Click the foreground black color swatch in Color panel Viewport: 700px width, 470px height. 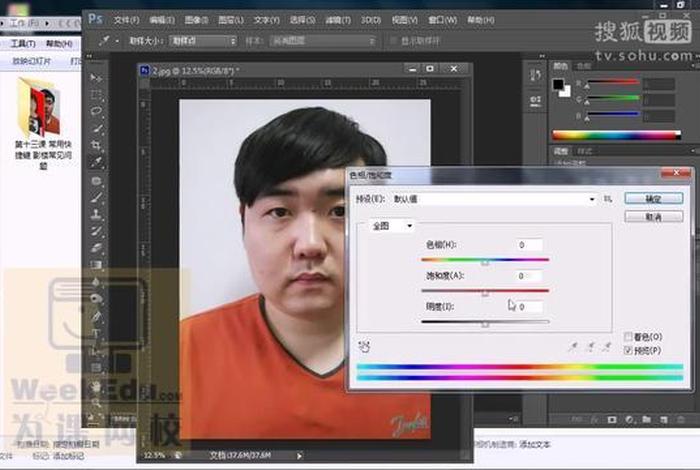(558, 84)
